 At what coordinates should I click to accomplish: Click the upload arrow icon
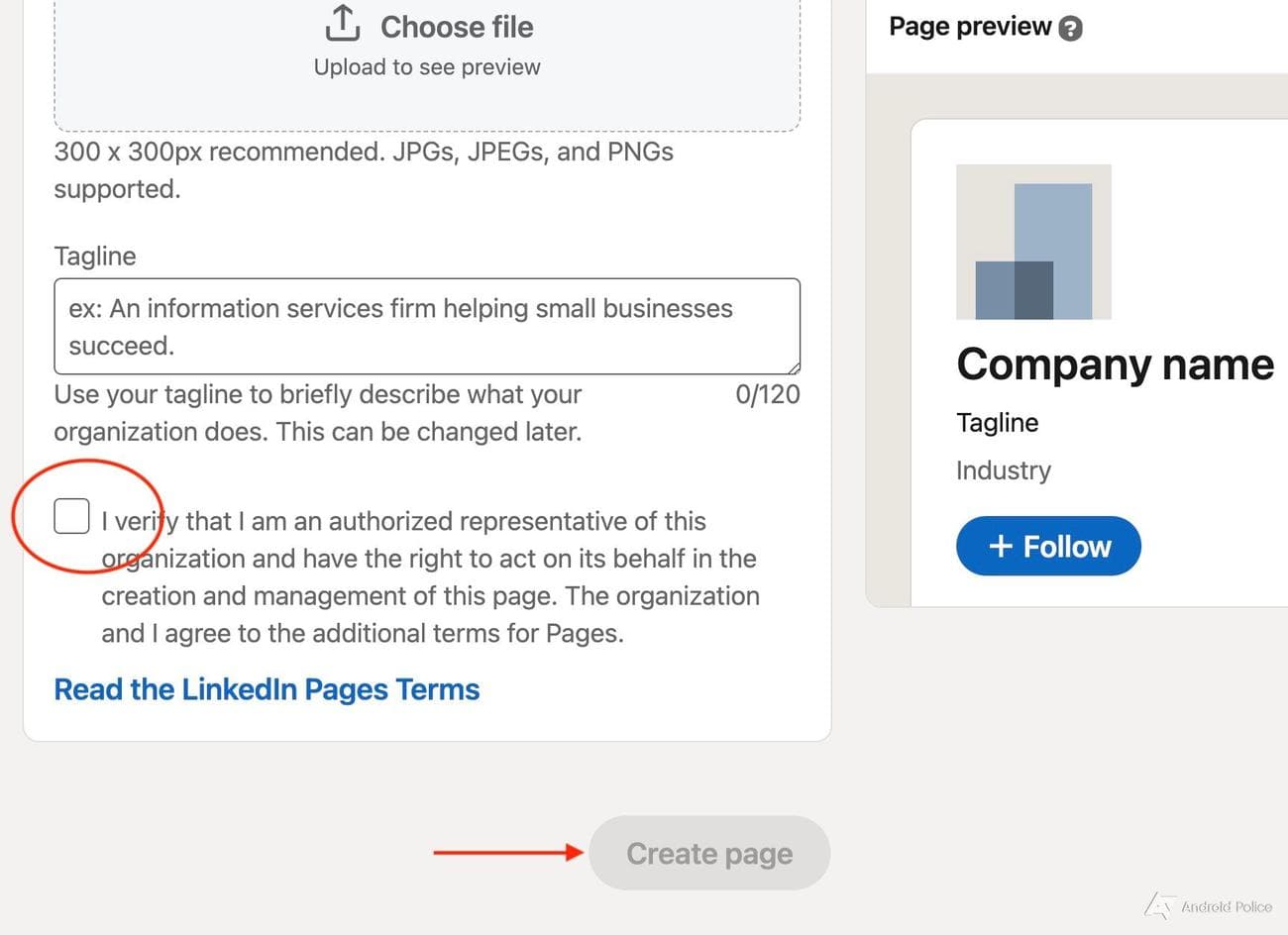pos(342,24)
